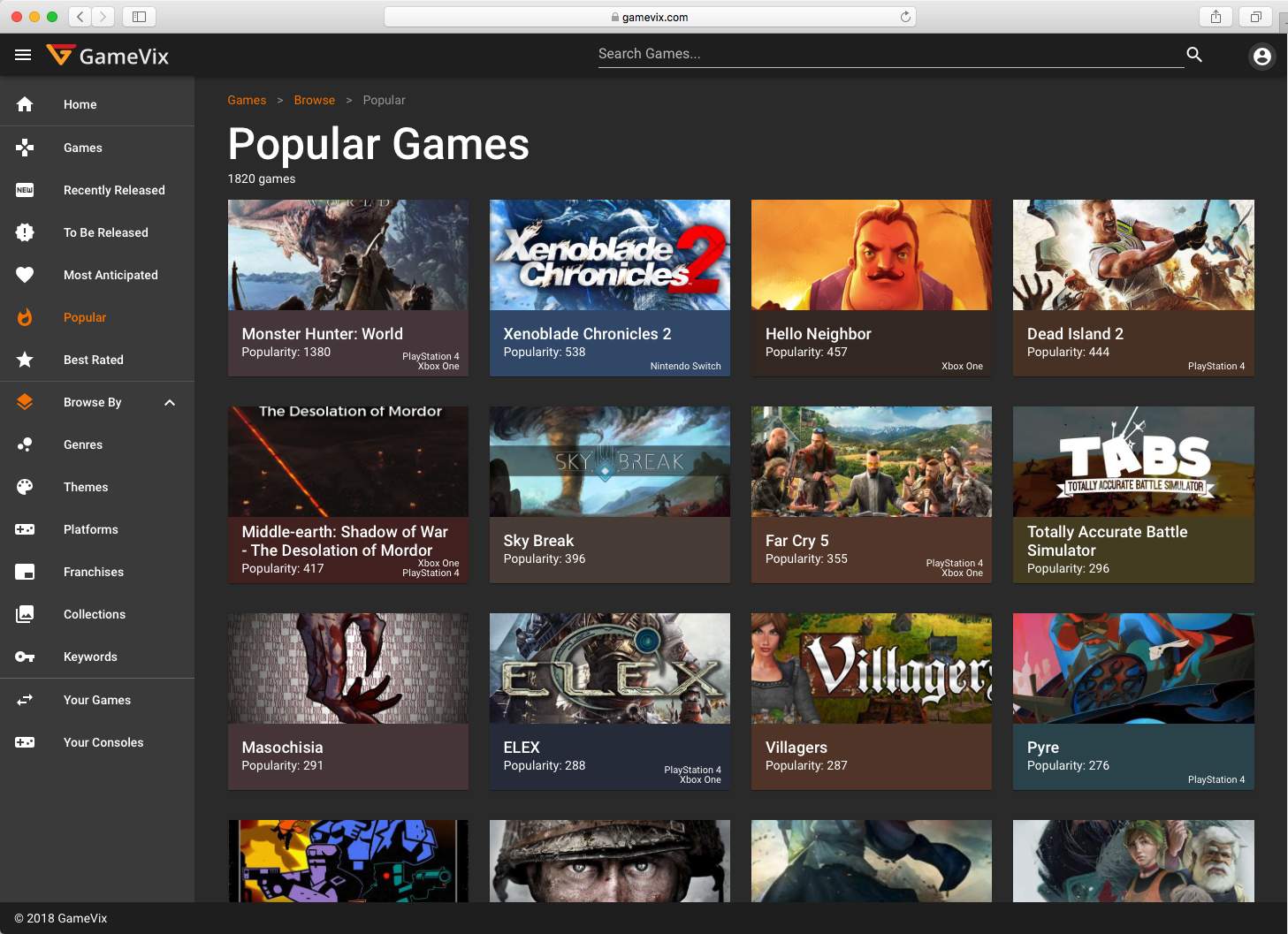Viewport: 1288px width, 934px height.
Task: Click the Browse By layers icon
Action: (25, 402)
